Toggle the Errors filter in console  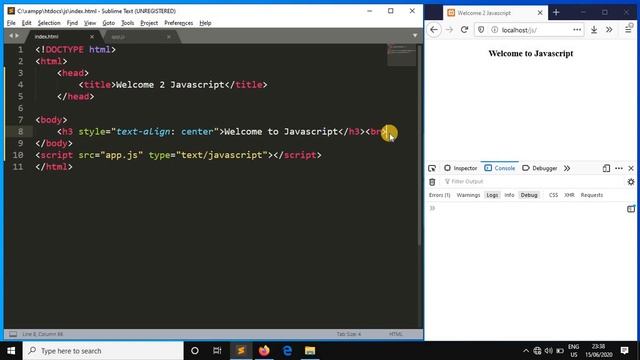coord(440,195)
